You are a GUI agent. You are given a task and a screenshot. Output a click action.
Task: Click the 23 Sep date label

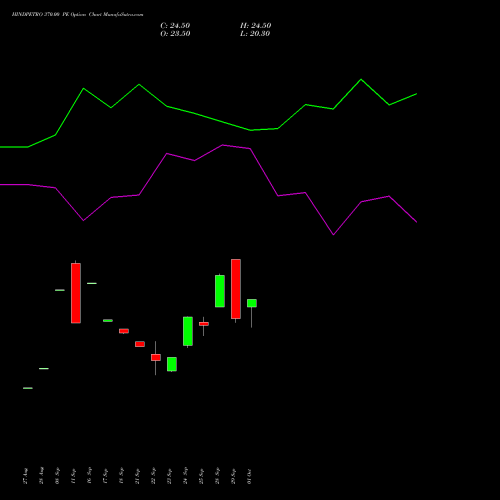click(170, 476)
